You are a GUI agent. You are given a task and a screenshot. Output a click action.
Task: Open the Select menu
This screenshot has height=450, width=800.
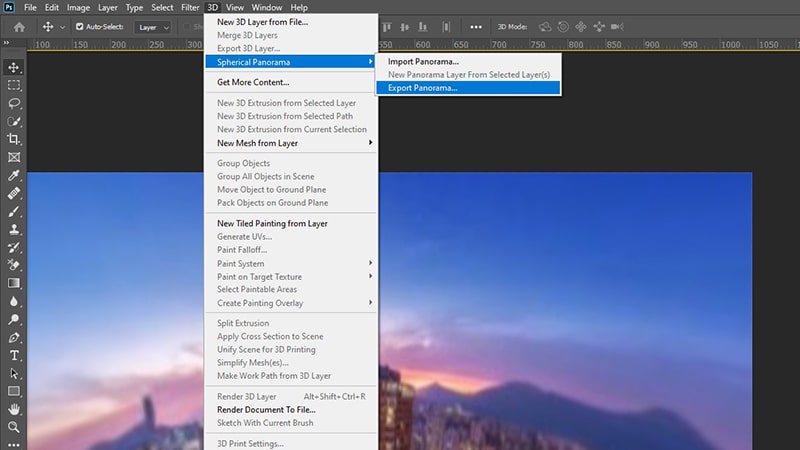pyautogui.click(x=162, y=7)
